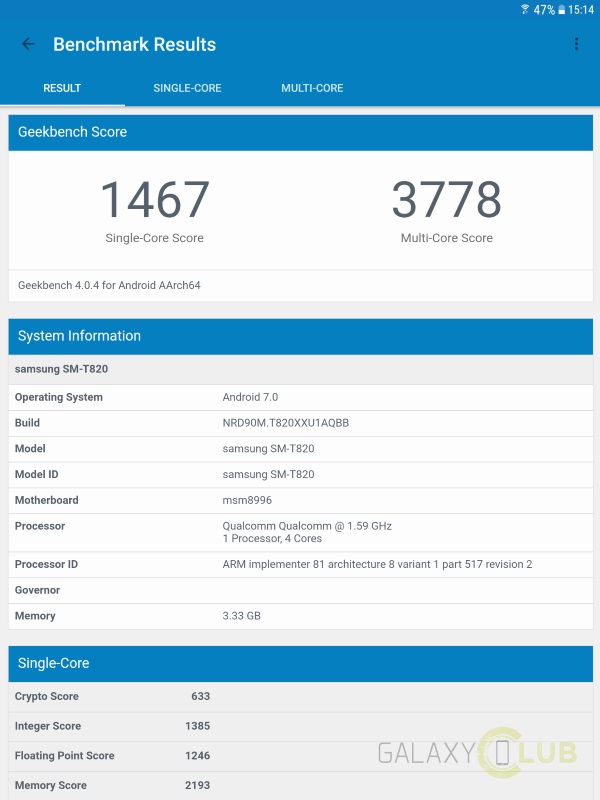The image size is (600, 800).
Task: Select the Integer Score value 1385
Action: (x=197, y=726)
